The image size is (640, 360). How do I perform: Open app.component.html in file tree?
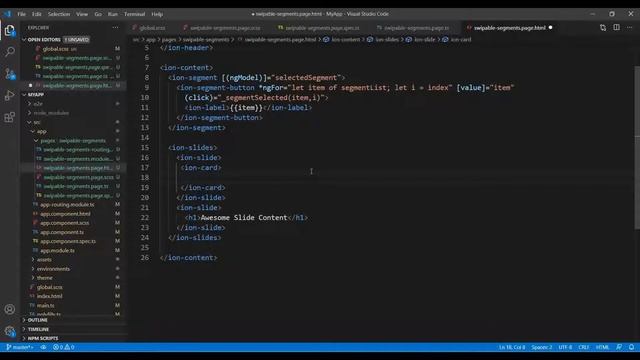pyautogui.click(x=65, y=214)
